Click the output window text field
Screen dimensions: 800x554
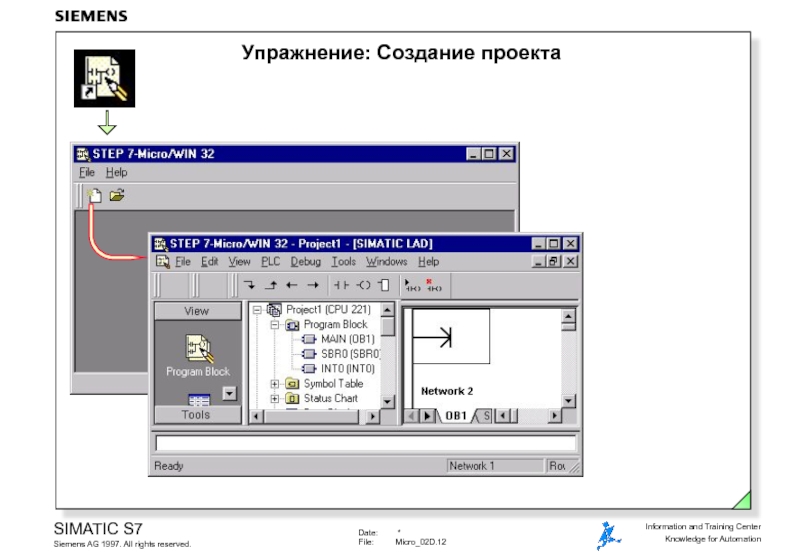click(365, 443)
